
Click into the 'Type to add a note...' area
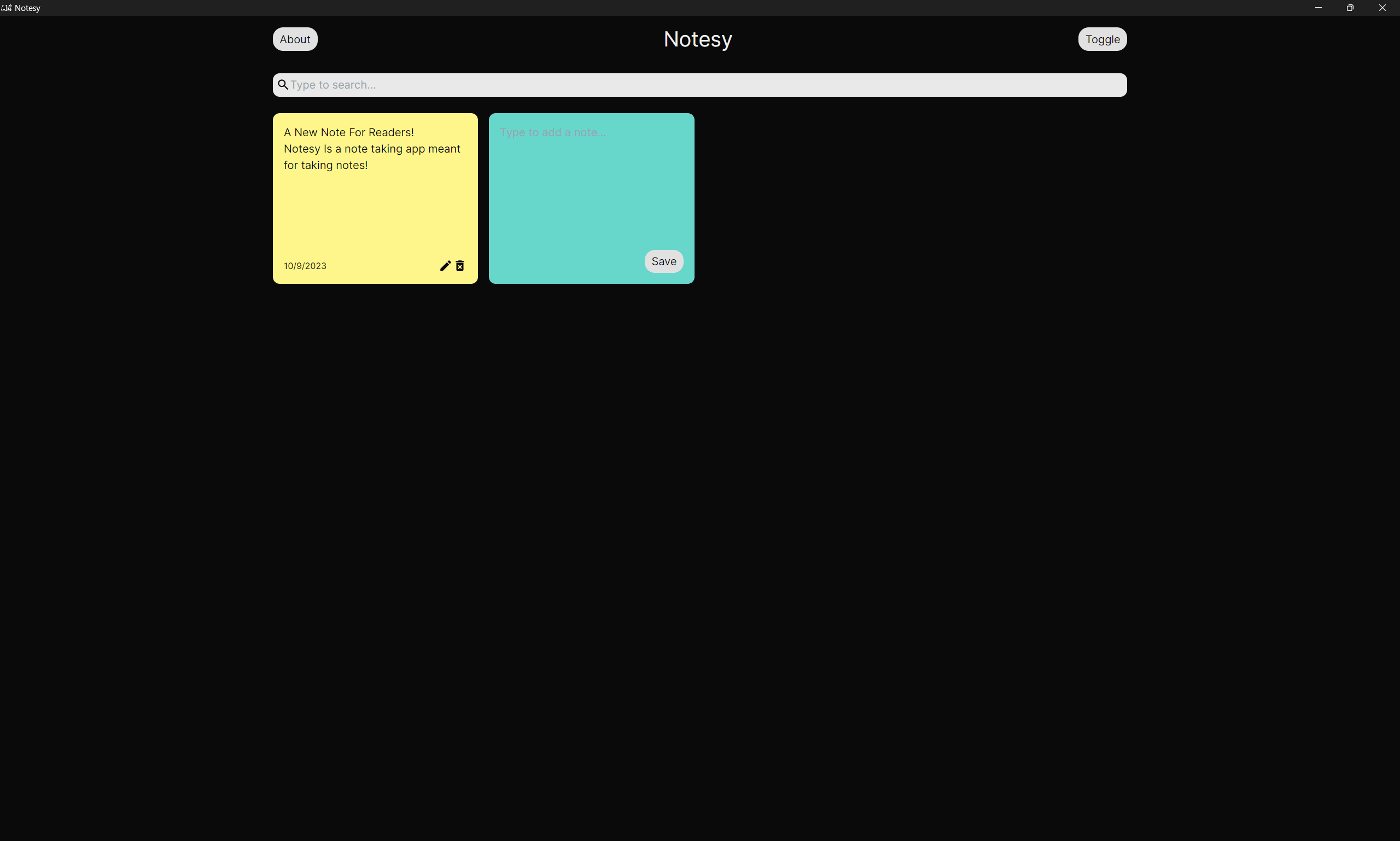tap(553, 133)
